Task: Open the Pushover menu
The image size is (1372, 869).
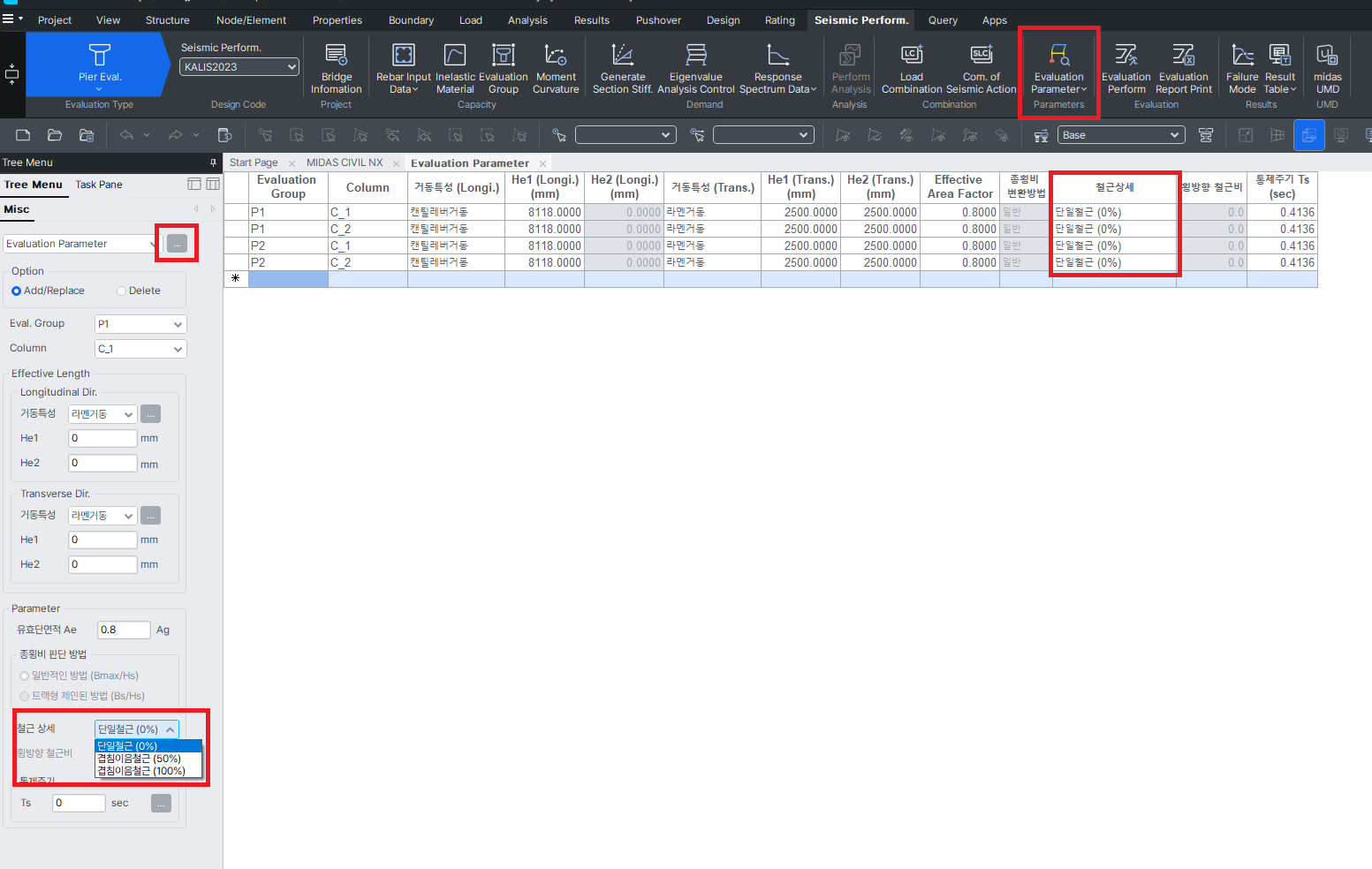Action: [x=658, y=20]
